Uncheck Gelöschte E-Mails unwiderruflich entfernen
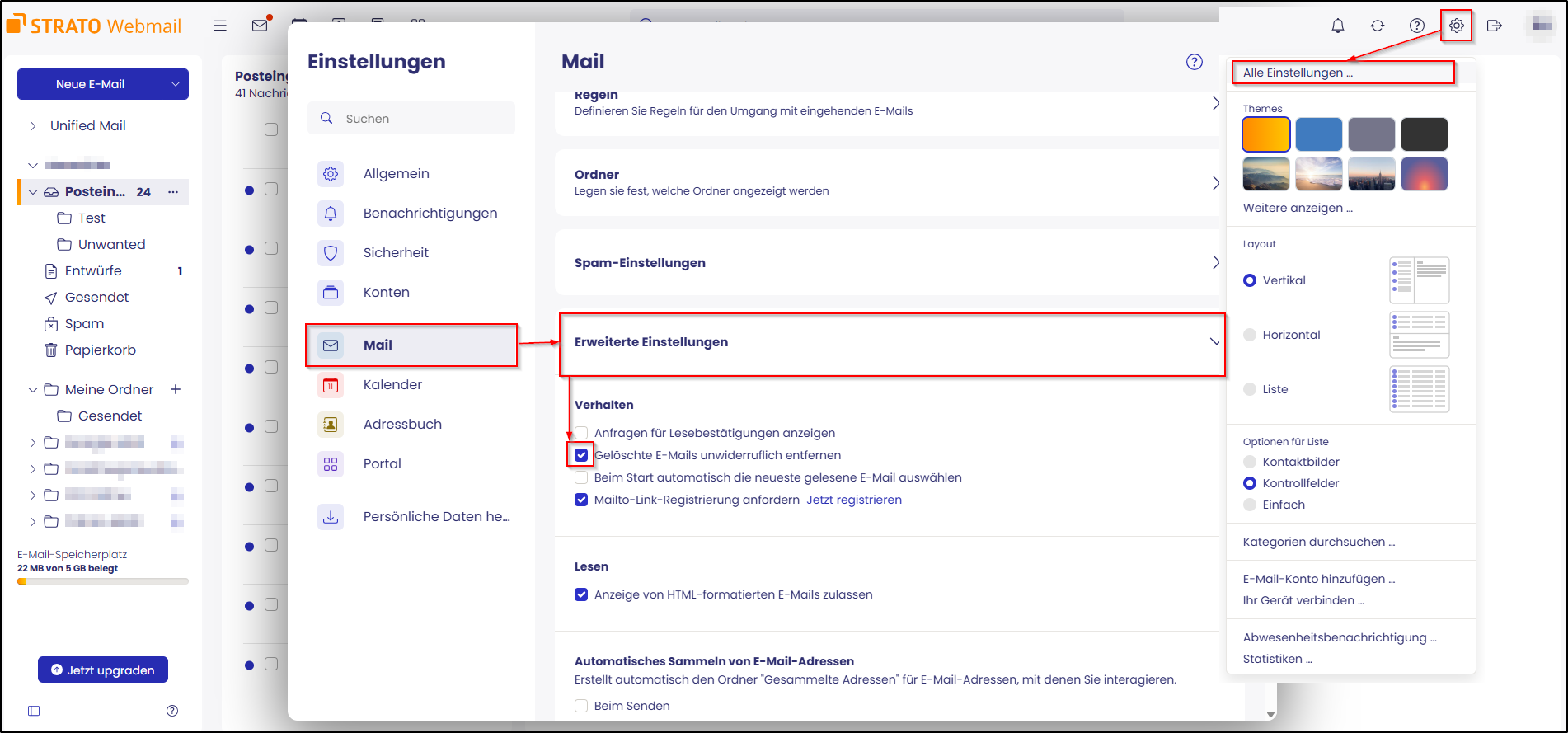The width and height of the screenshot is (1568, 733). click(x=581, y=455)
